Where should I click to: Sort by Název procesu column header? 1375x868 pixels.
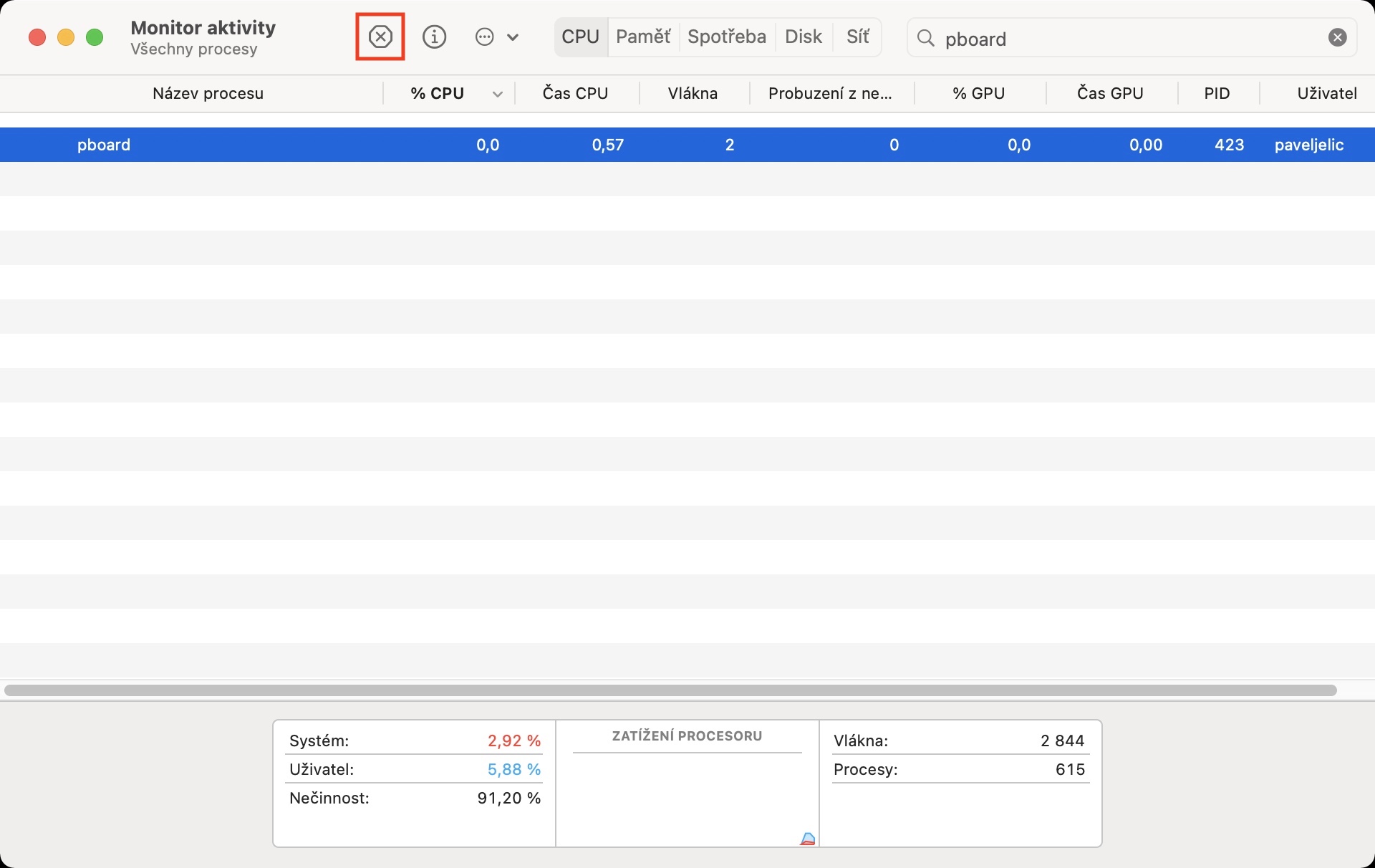click(208, 94)
